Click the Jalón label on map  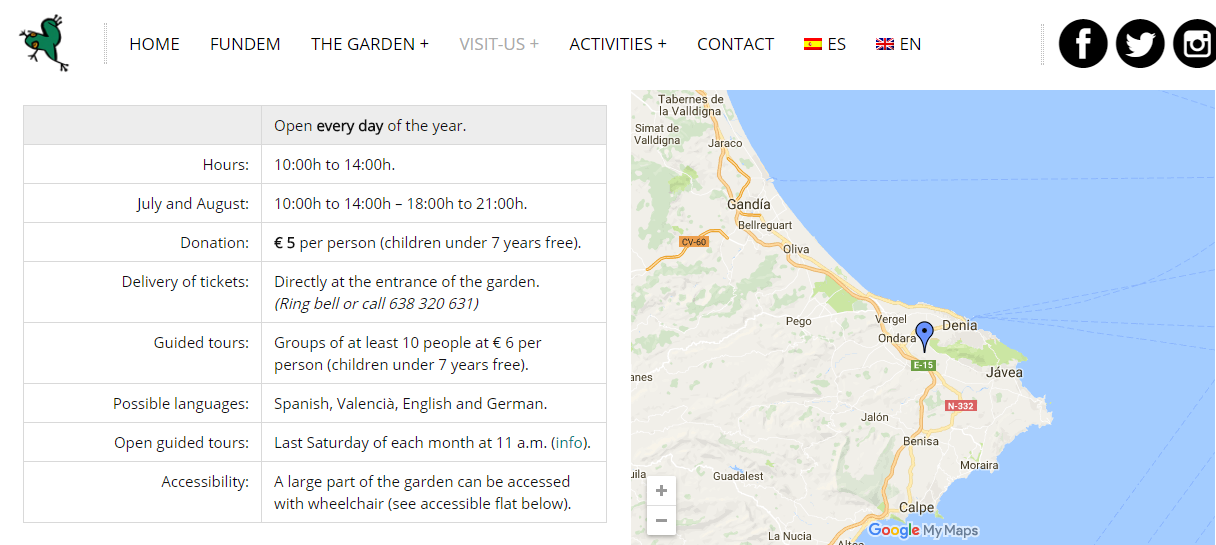pyautogui.click(x=875, y=417)
